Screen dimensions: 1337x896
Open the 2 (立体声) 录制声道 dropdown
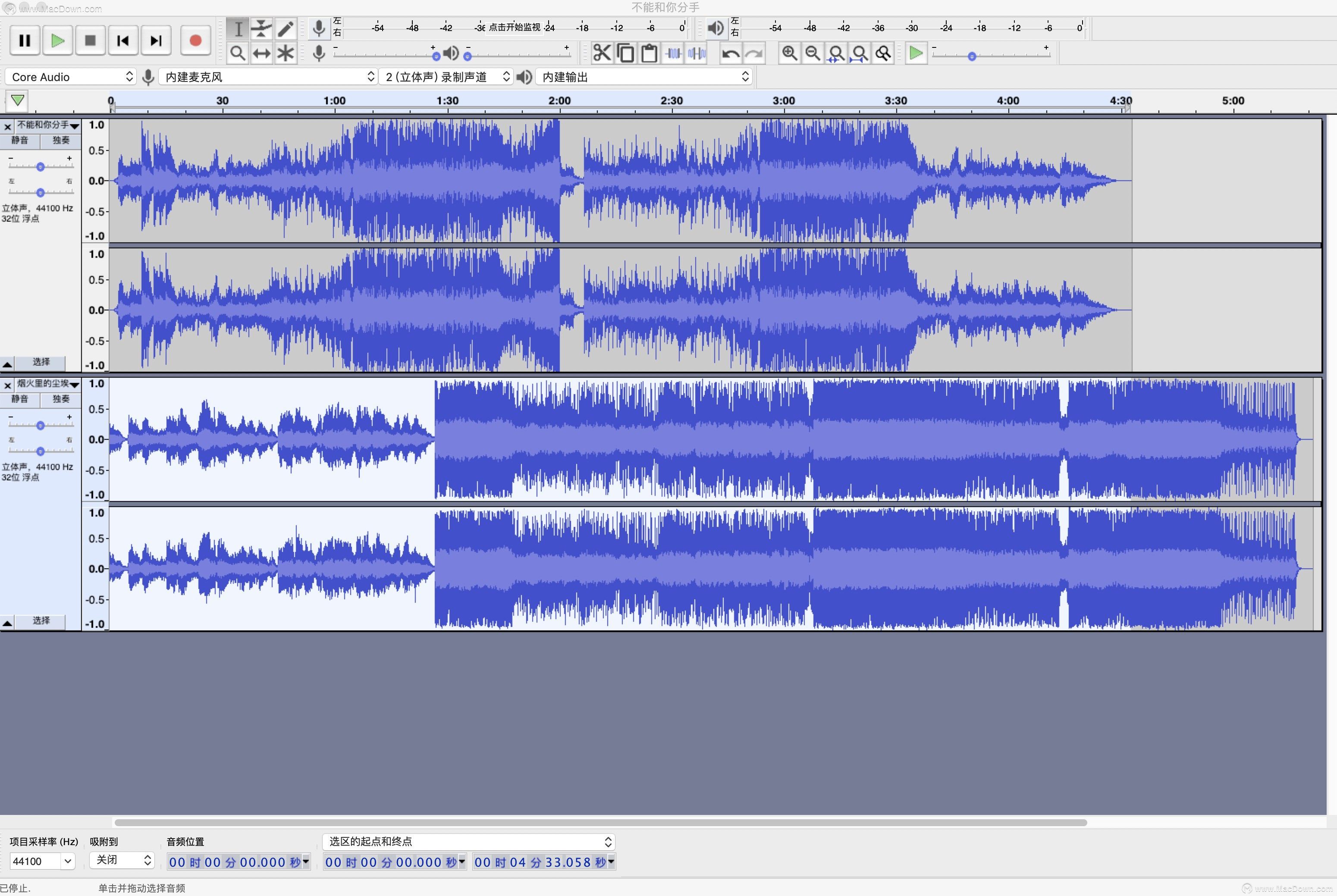(x=446, y=77)
